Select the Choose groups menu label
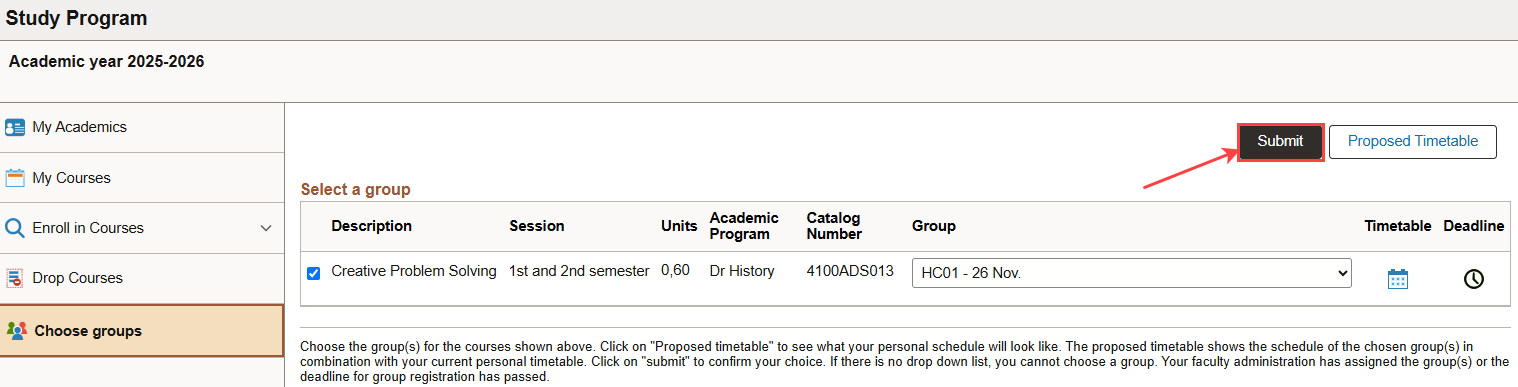Image resolution: width=1518 pixels, height=387 pixels. pyautogui.click(x=88, y=331)
